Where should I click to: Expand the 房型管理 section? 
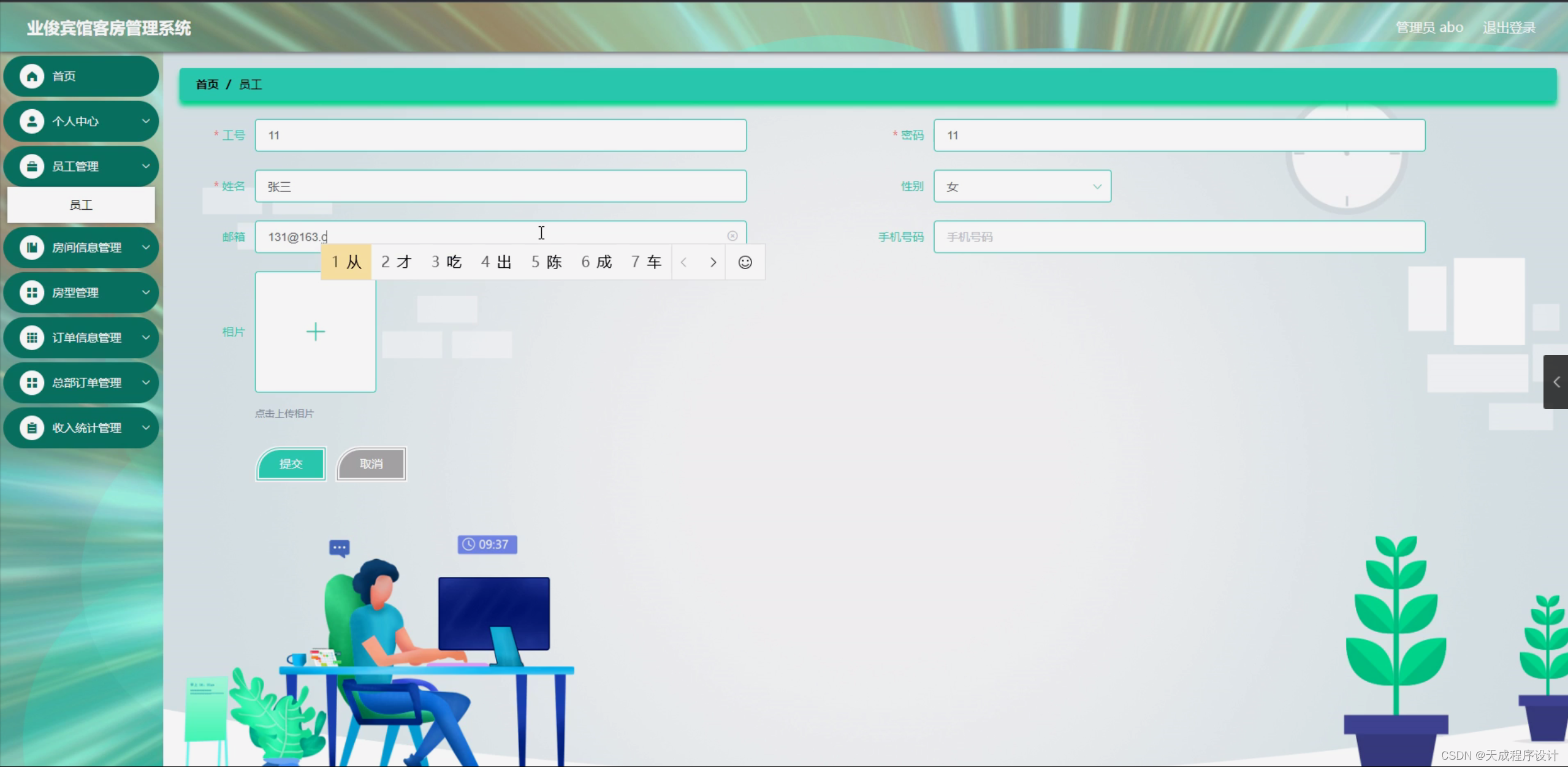[146, 292]
